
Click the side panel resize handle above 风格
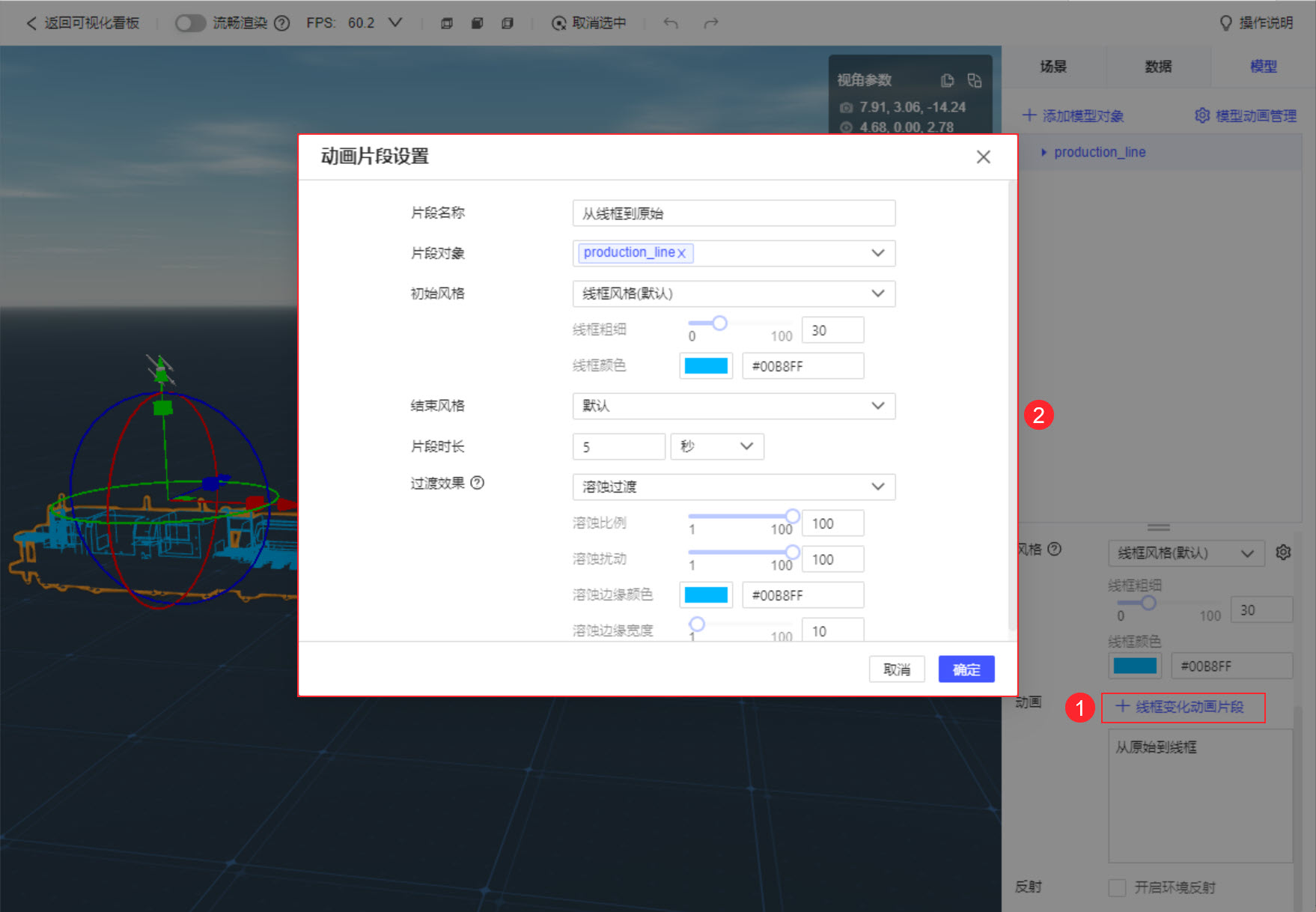[x=1158, y=527]
